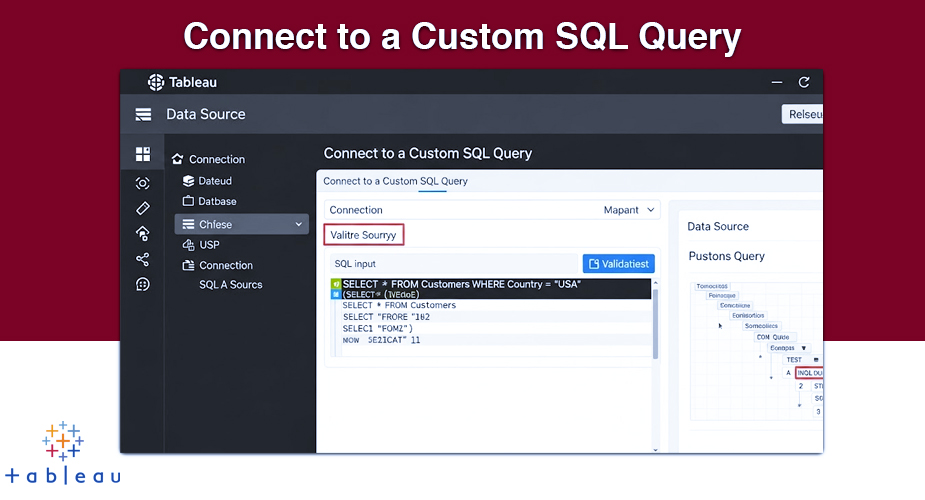The image size is (925, 500).
Task: Click the SQL input field header
Action: [x=454, y=264]
